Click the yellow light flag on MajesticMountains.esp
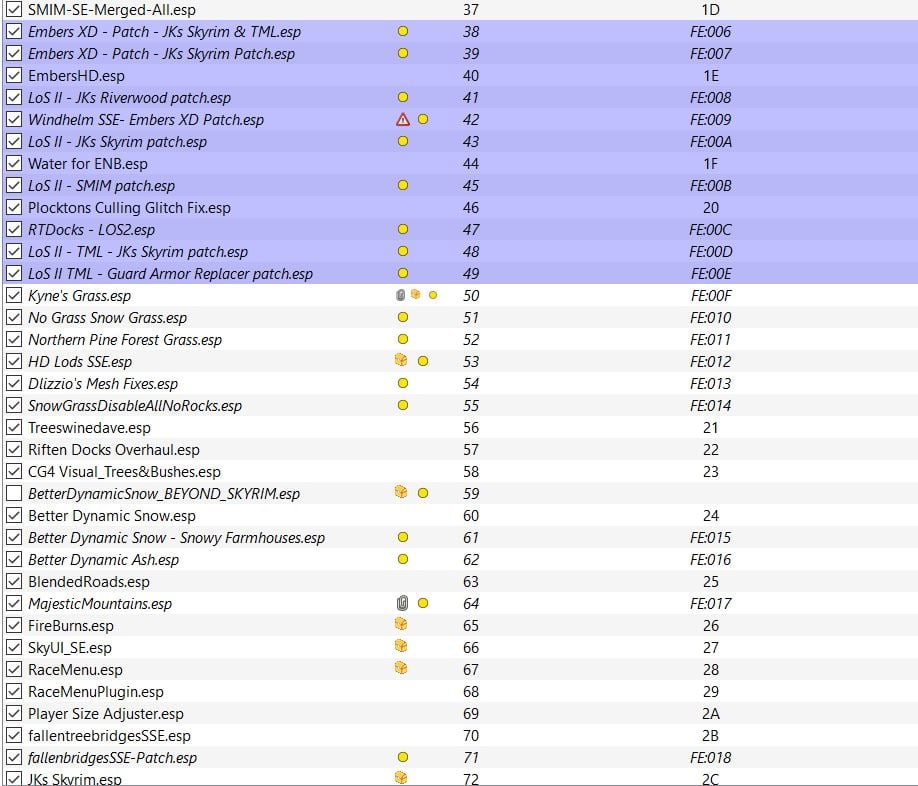The image size is (918, 786). coord(423,603)
